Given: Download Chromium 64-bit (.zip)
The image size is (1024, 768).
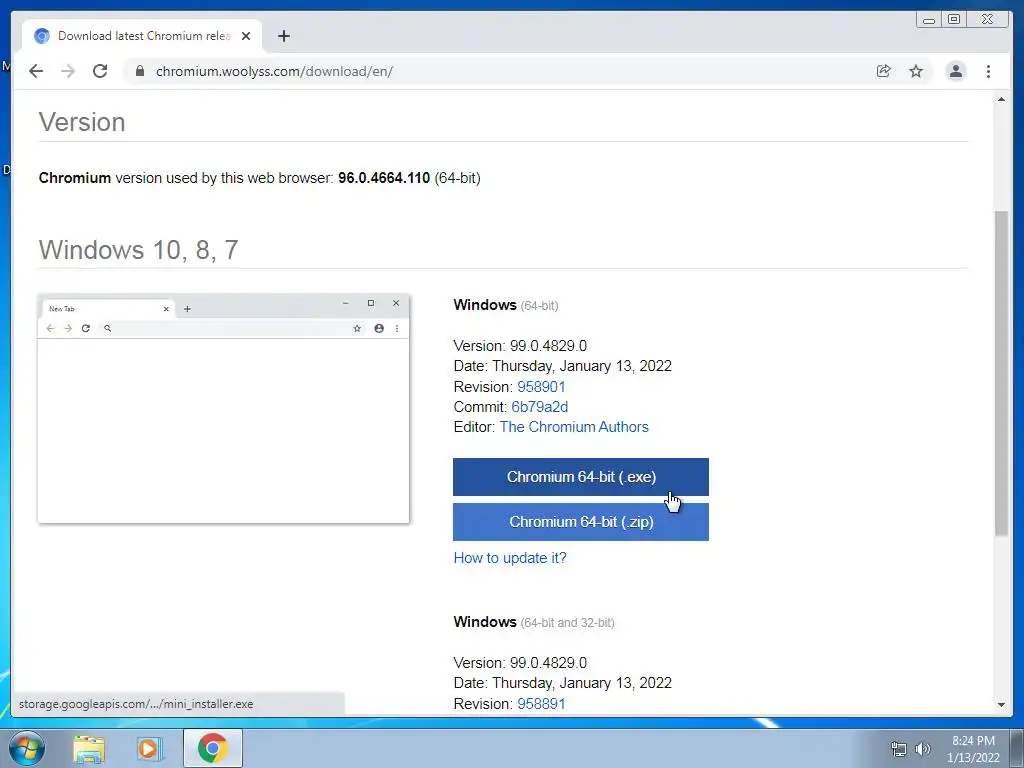Looking at the screenshot, I should (581, 522).
